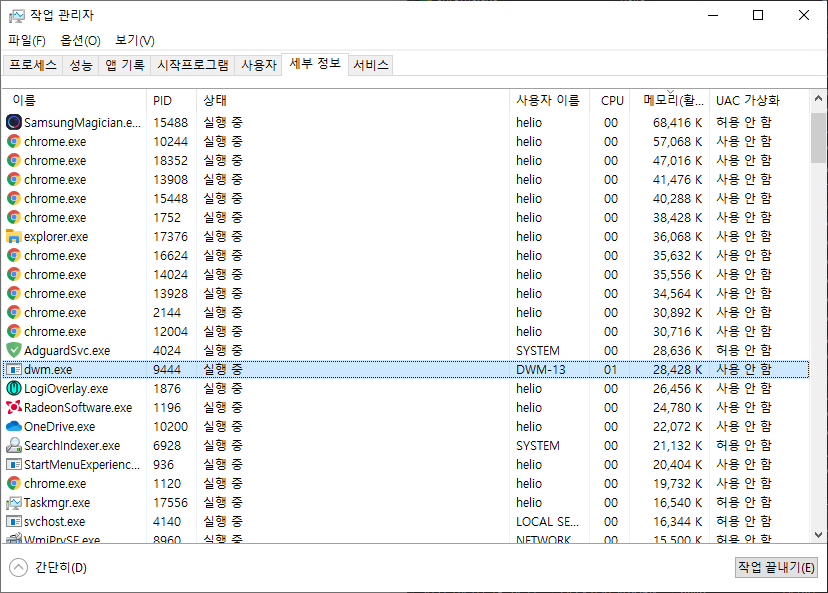Select the AdguardSvc.exe process name
The image size is (828, 593).
coord(67,351)
